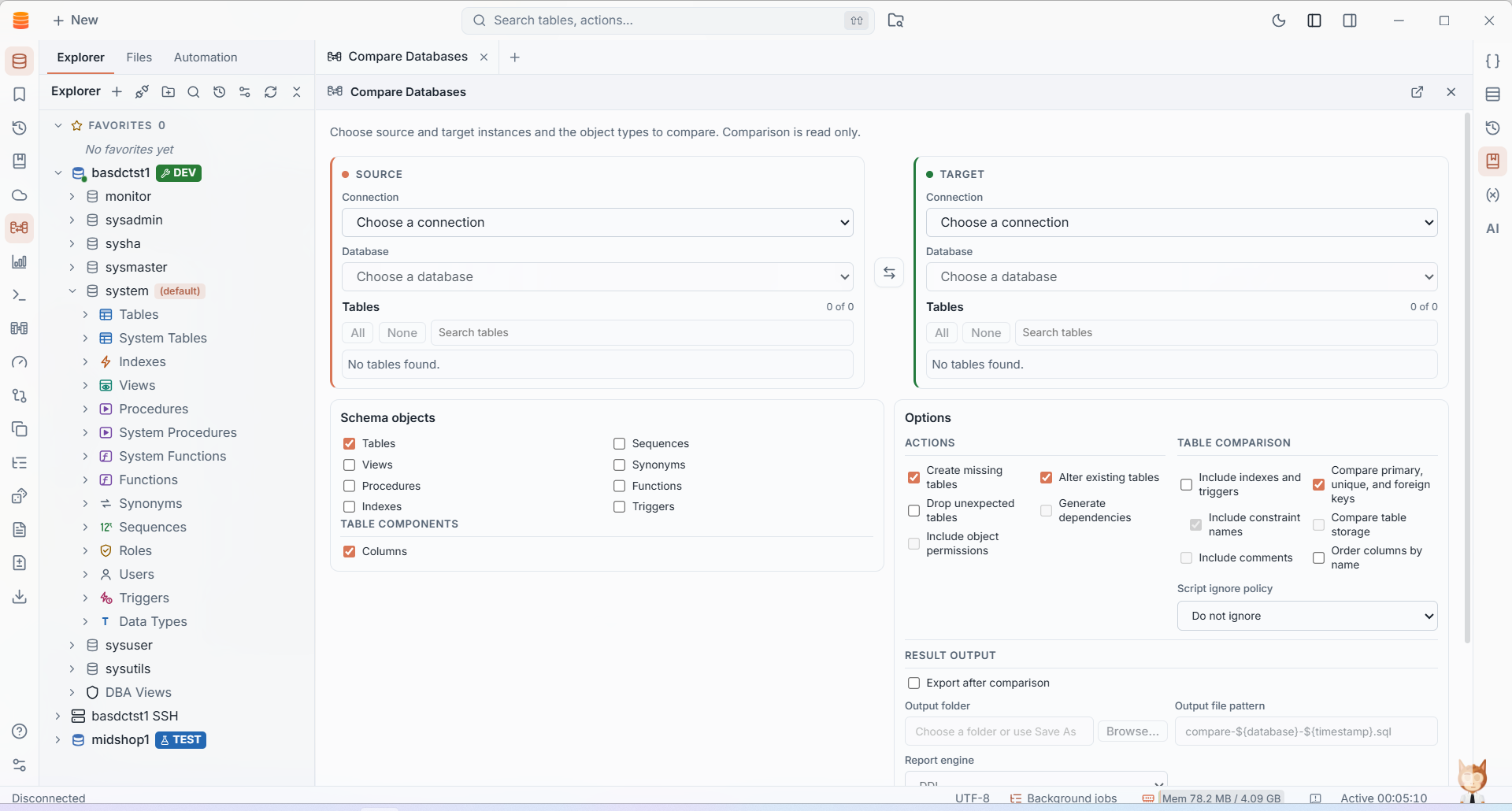Open the terminal console sidebar icon
1512x811 pixels.
tap(20, 295)
